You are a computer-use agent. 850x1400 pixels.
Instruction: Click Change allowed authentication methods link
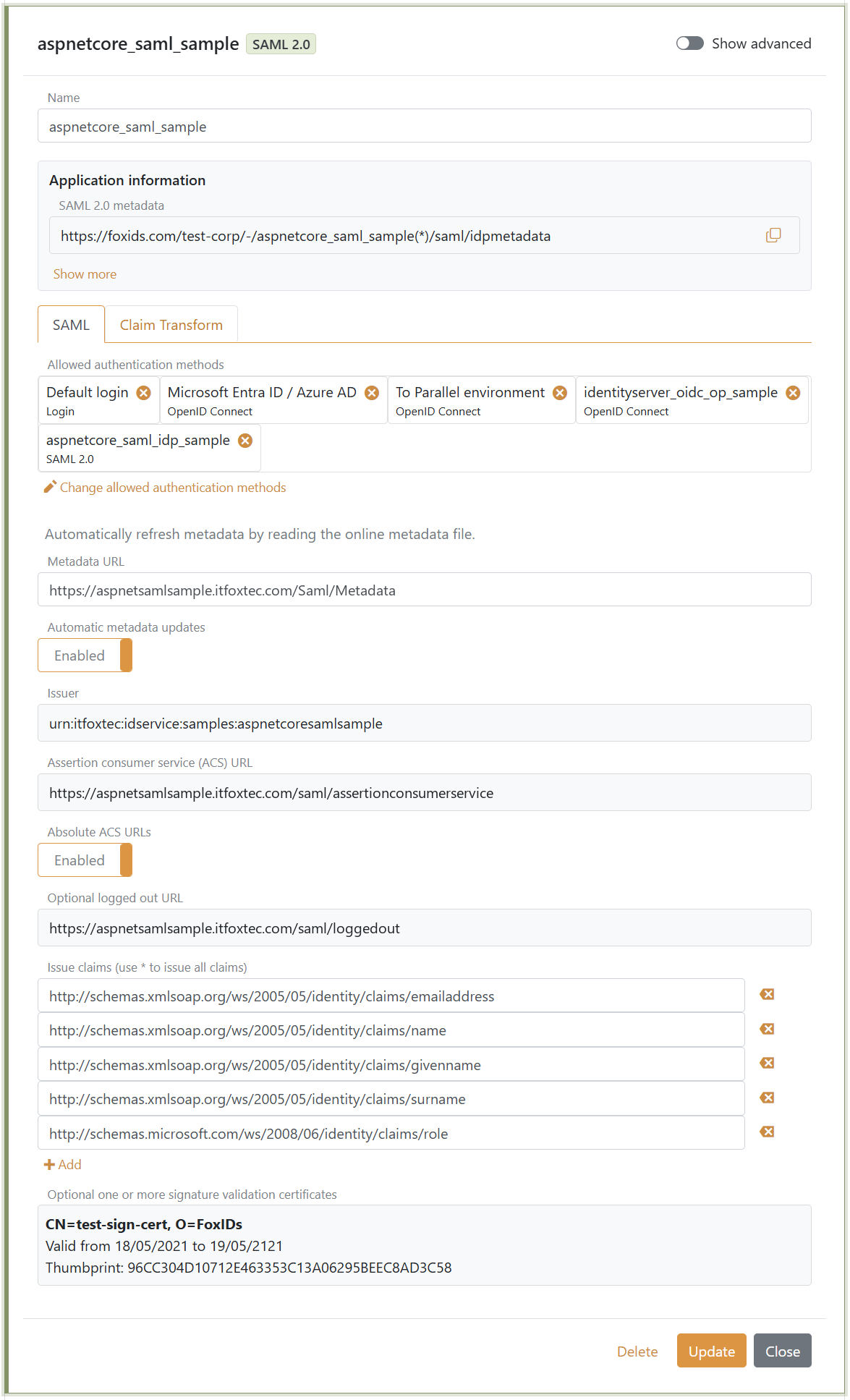[173, 488]
